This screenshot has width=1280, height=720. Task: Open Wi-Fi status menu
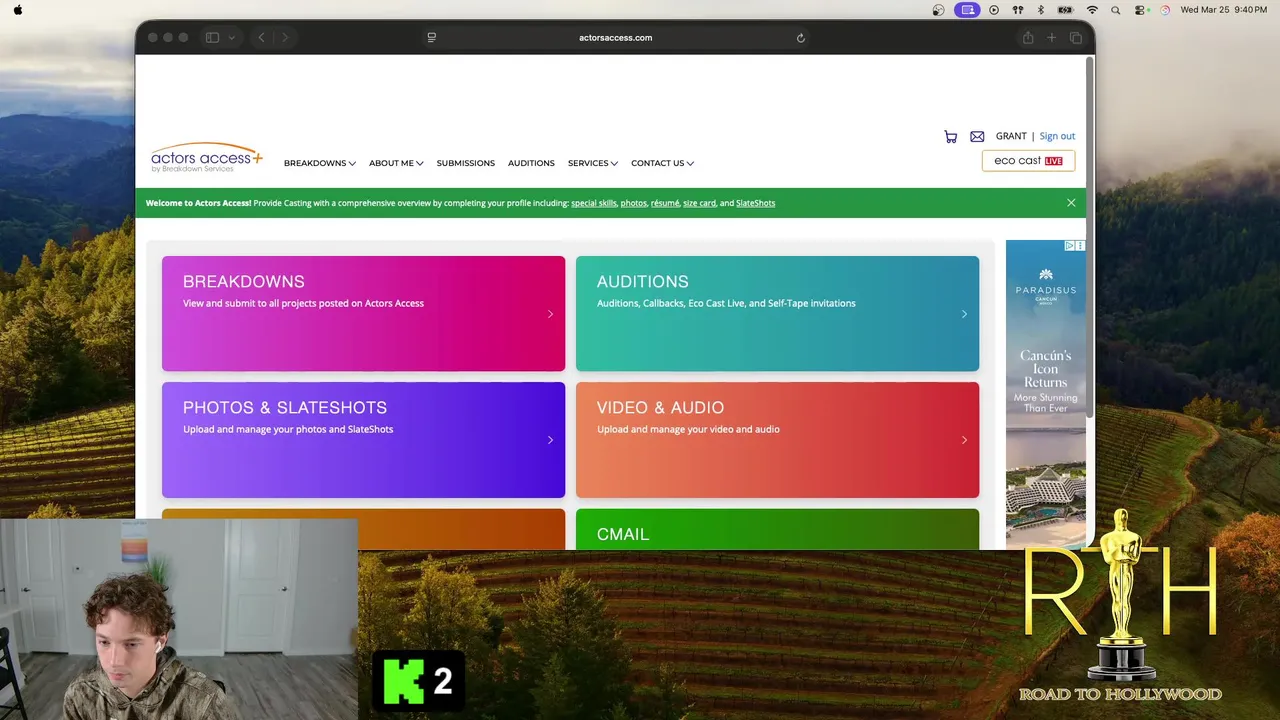1092,10
